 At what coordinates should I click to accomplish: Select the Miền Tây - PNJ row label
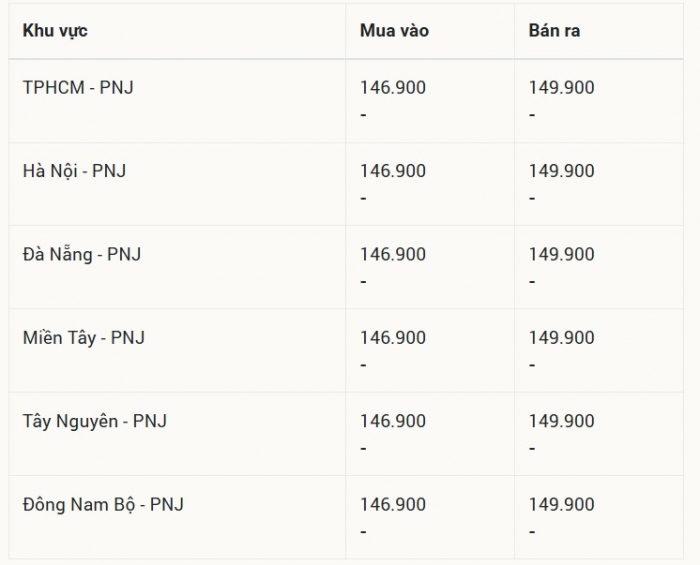point(84,337)
